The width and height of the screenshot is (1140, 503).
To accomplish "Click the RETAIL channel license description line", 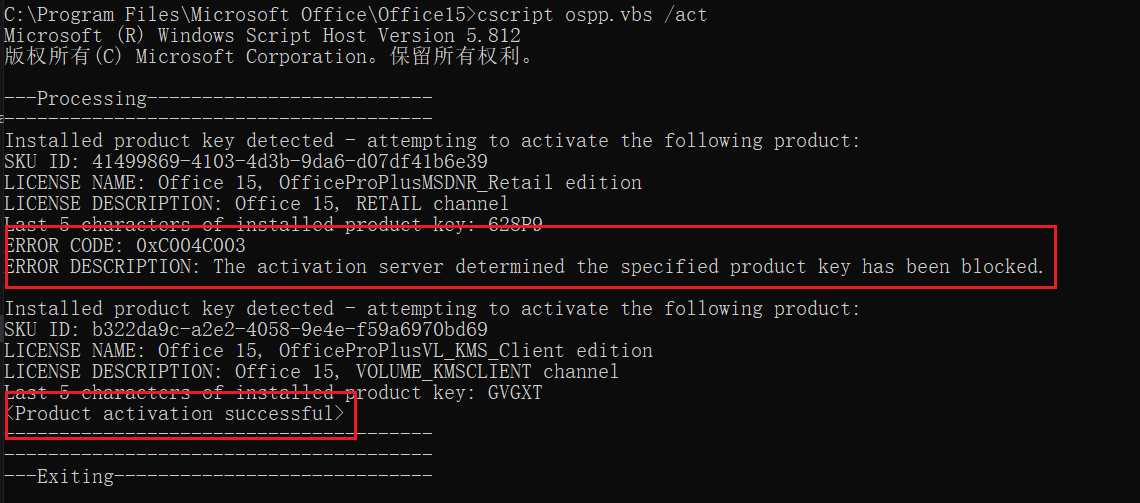I will pos(271,203).
